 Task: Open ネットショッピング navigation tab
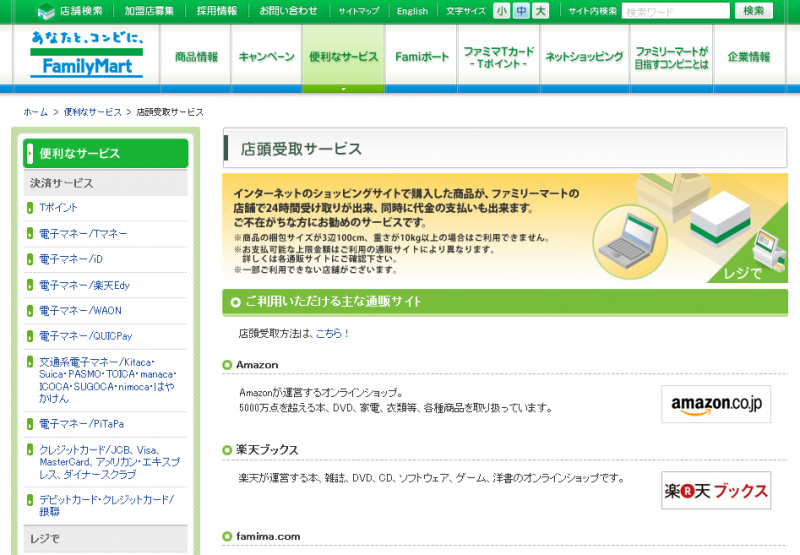pos(585,57)
